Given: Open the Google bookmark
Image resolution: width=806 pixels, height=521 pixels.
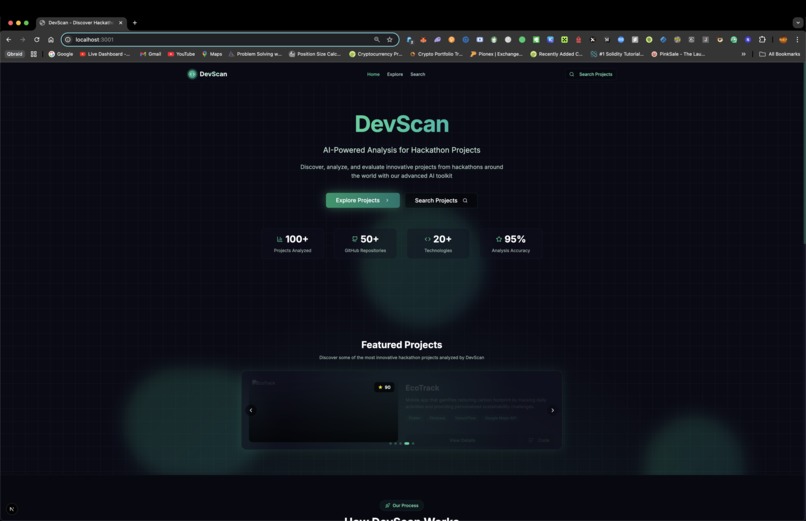Looking at the screenshot, I should pyautogui.click(x=61, y=54).
